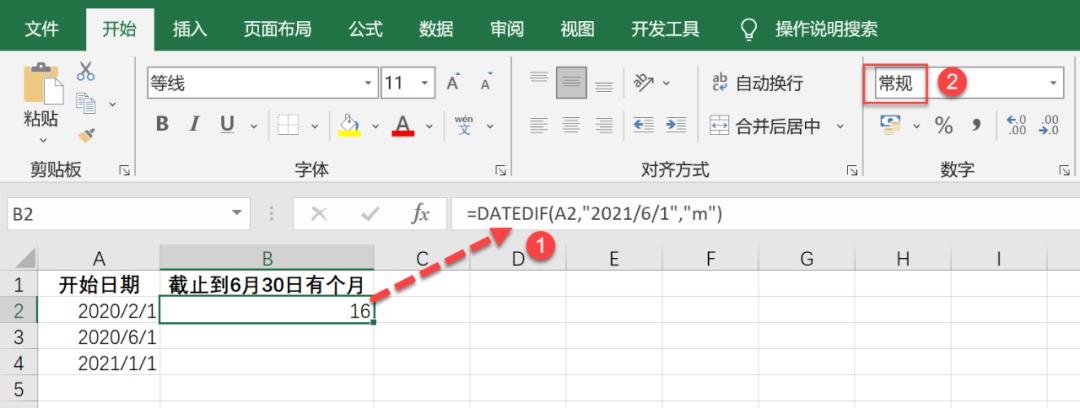Increase decimal places icon
Image resolution: width=1080 pixels, height=408 pixels.
1017,125
